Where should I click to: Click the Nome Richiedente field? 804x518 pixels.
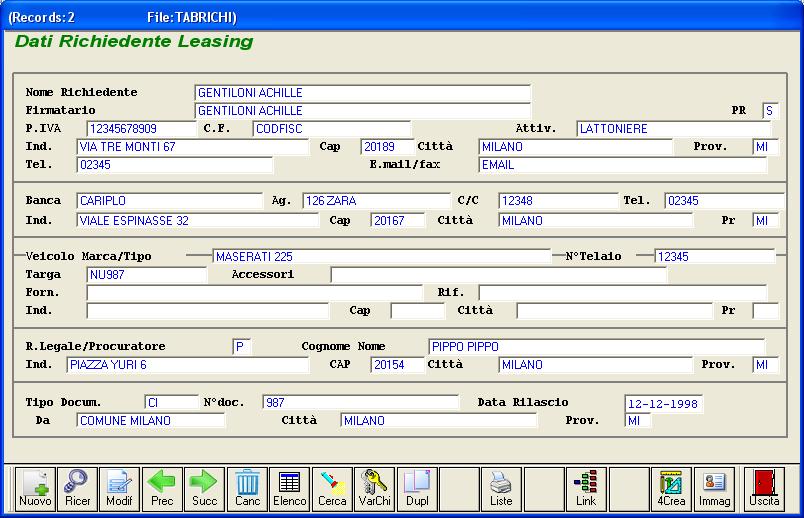[362, 93]
